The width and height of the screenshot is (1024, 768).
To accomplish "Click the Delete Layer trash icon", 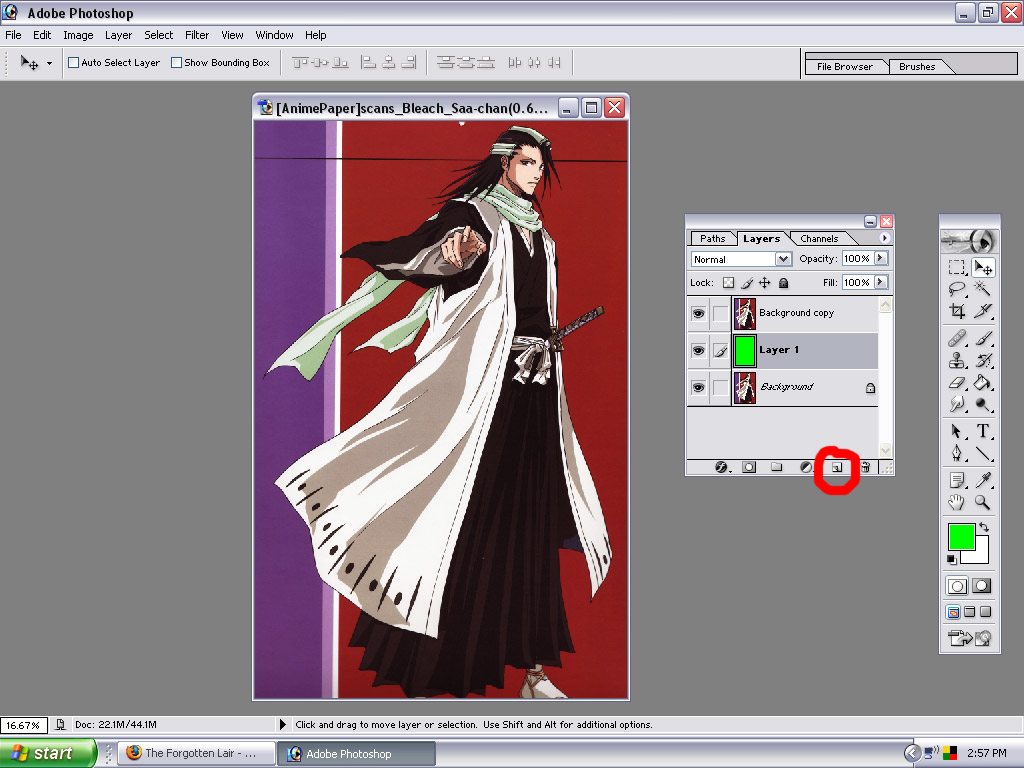I will tap(865, 467).
